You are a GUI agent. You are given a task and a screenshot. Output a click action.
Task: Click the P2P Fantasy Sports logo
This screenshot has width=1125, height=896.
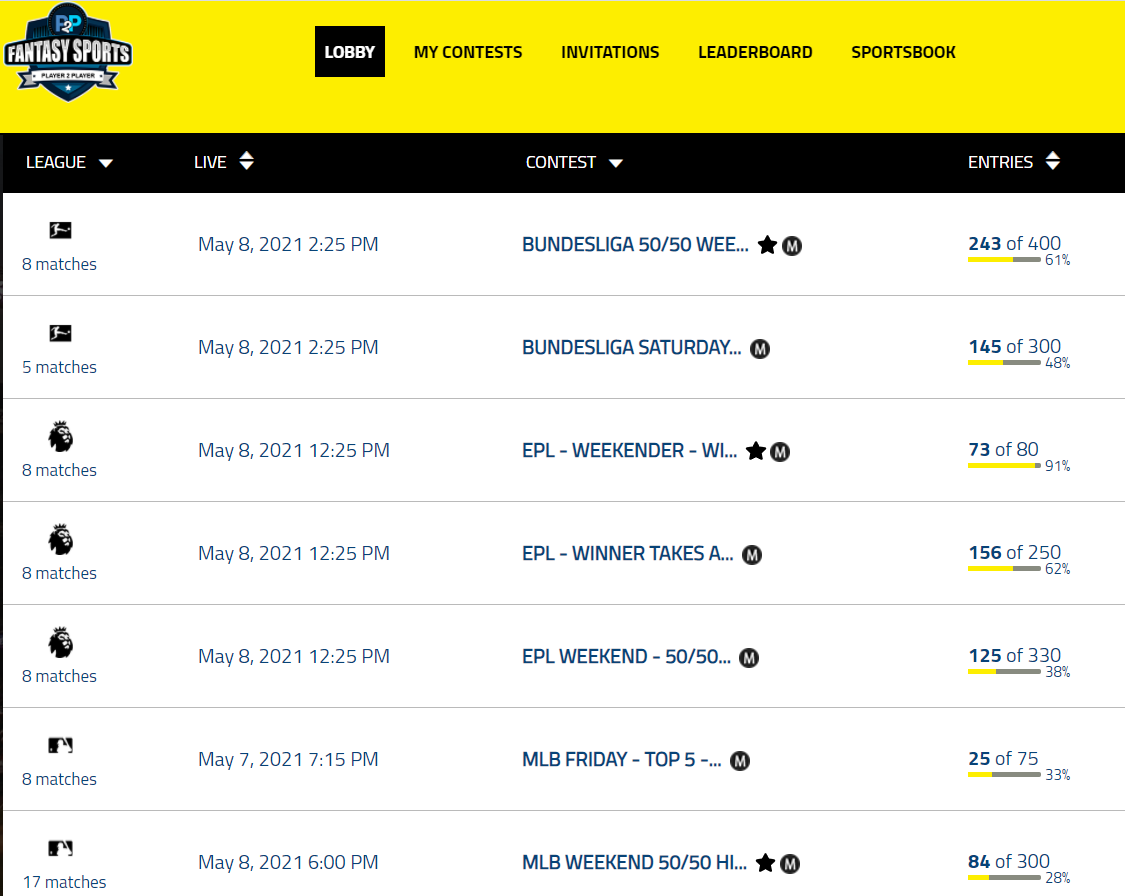(x=67, y=55)
